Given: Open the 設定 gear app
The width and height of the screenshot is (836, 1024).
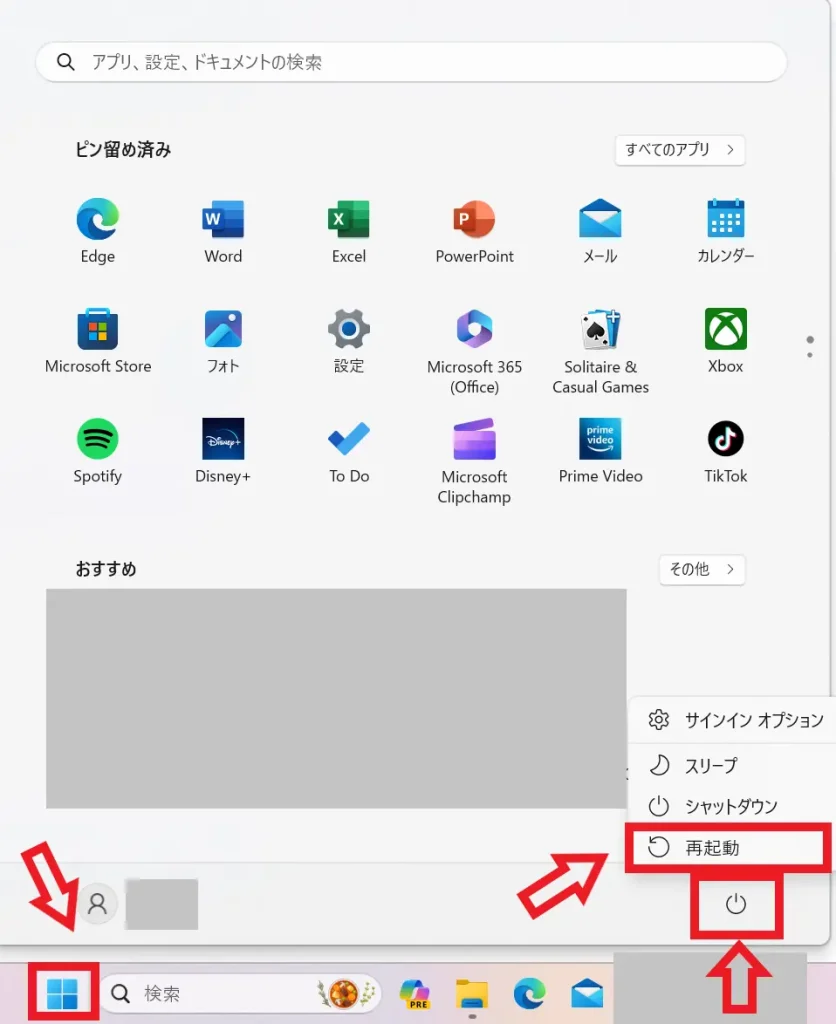Looking at the screenshot, I should (x=349, y=341).
